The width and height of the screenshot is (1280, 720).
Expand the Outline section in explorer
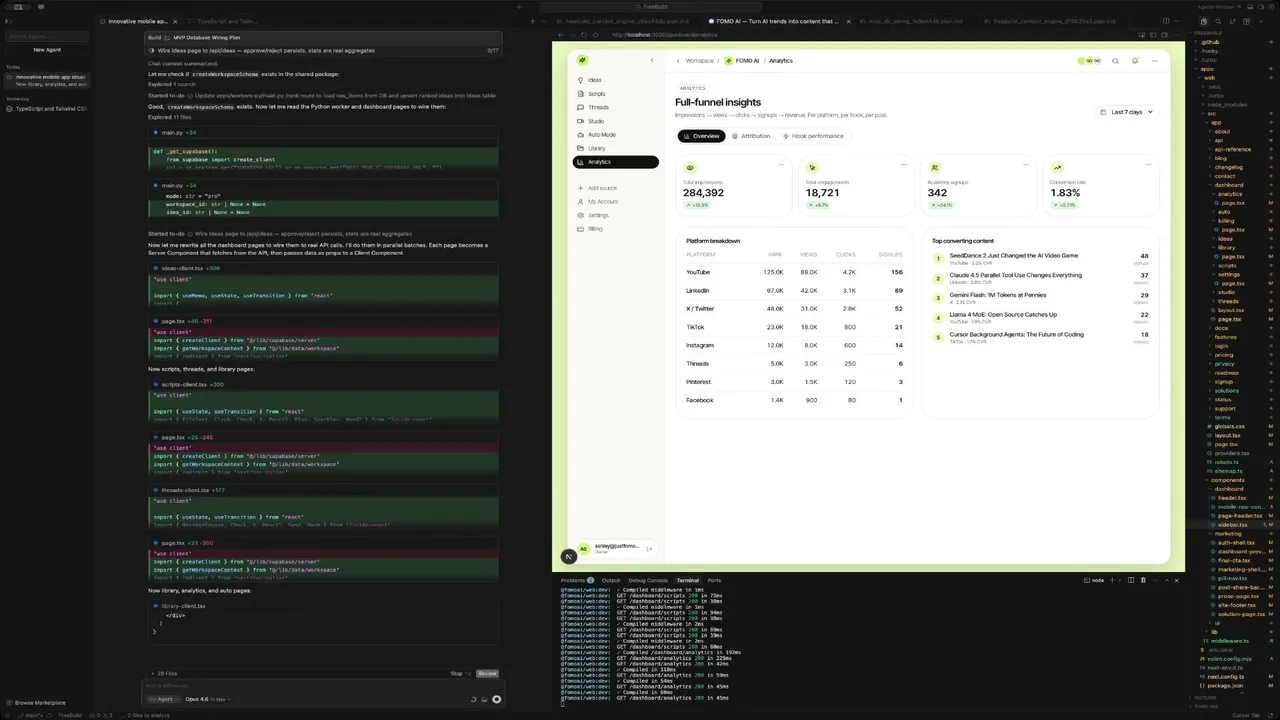1211,698
